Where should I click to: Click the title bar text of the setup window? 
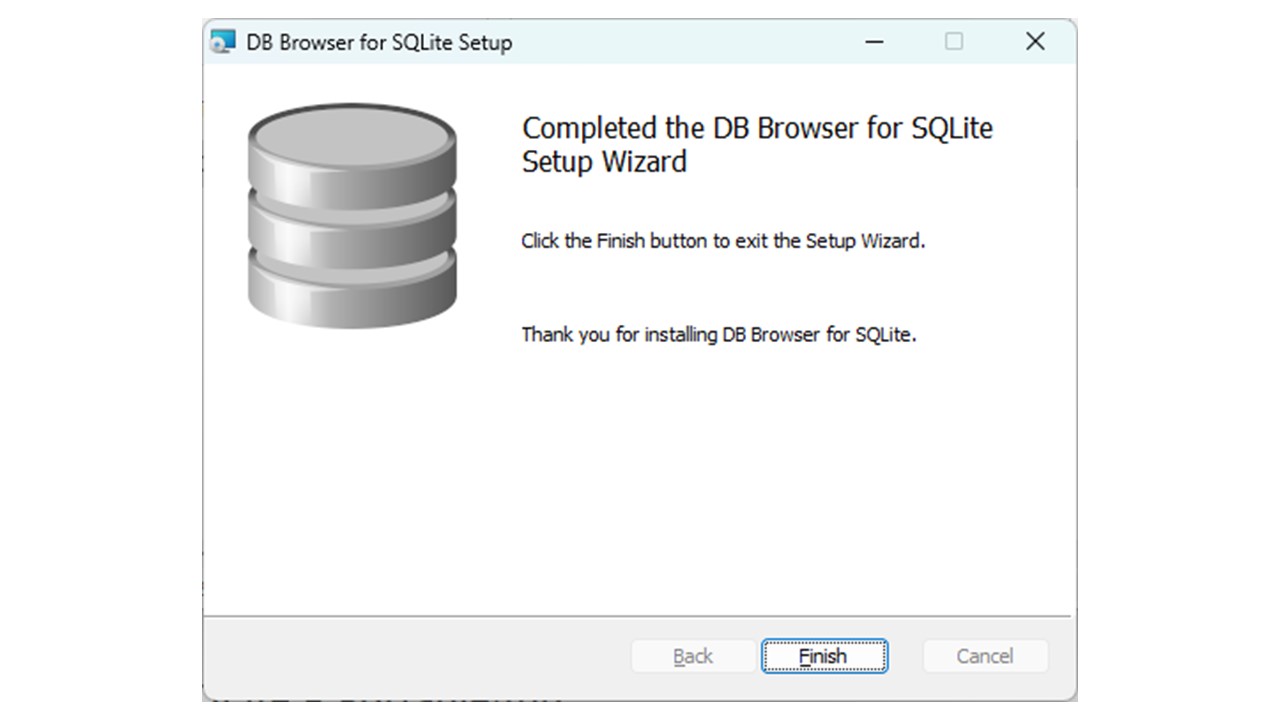378,42
